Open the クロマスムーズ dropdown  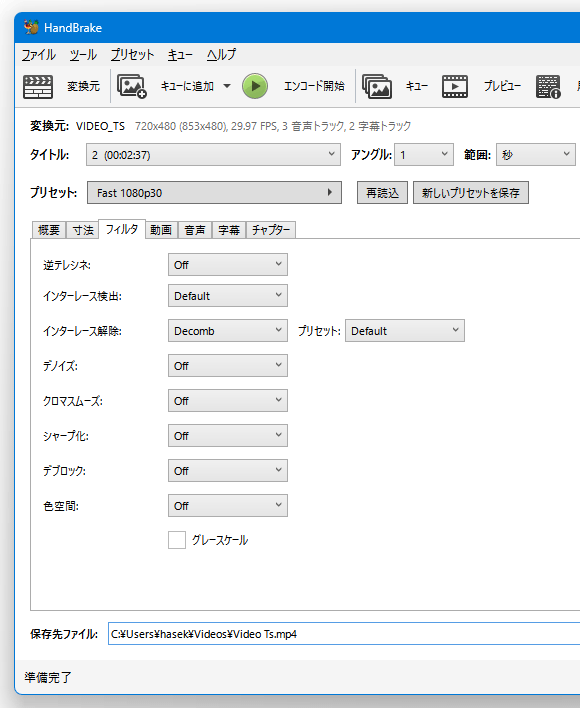click(x=227, y=401)
